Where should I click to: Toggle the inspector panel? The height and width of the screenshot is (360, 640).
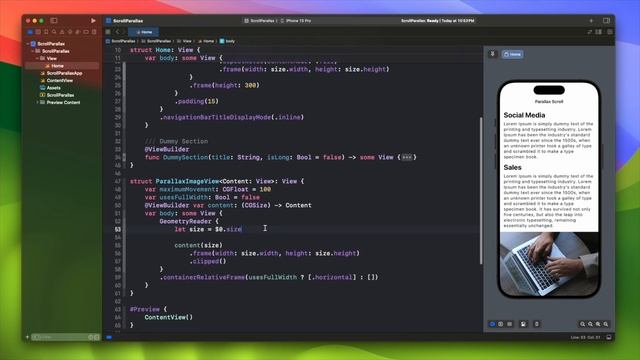pos(607,20)
